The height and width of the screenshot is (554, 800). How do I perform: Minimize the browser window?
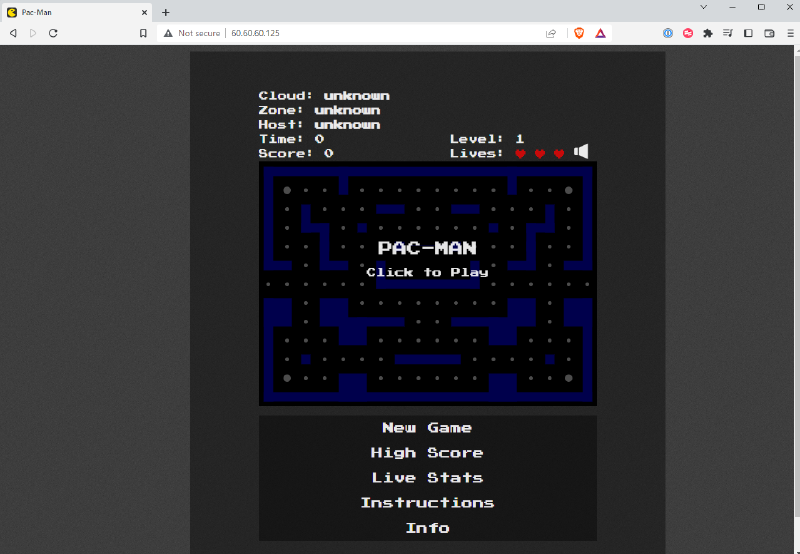(x=733, y=7)
